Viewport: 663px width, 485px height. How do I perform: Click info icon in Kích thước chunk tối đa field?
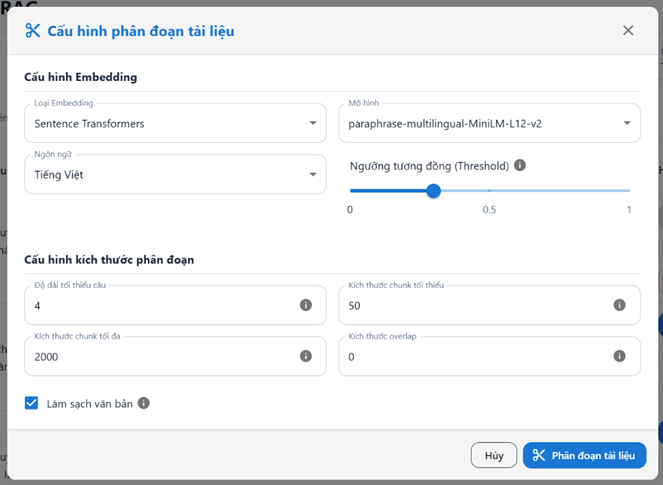tap(306, 356)
